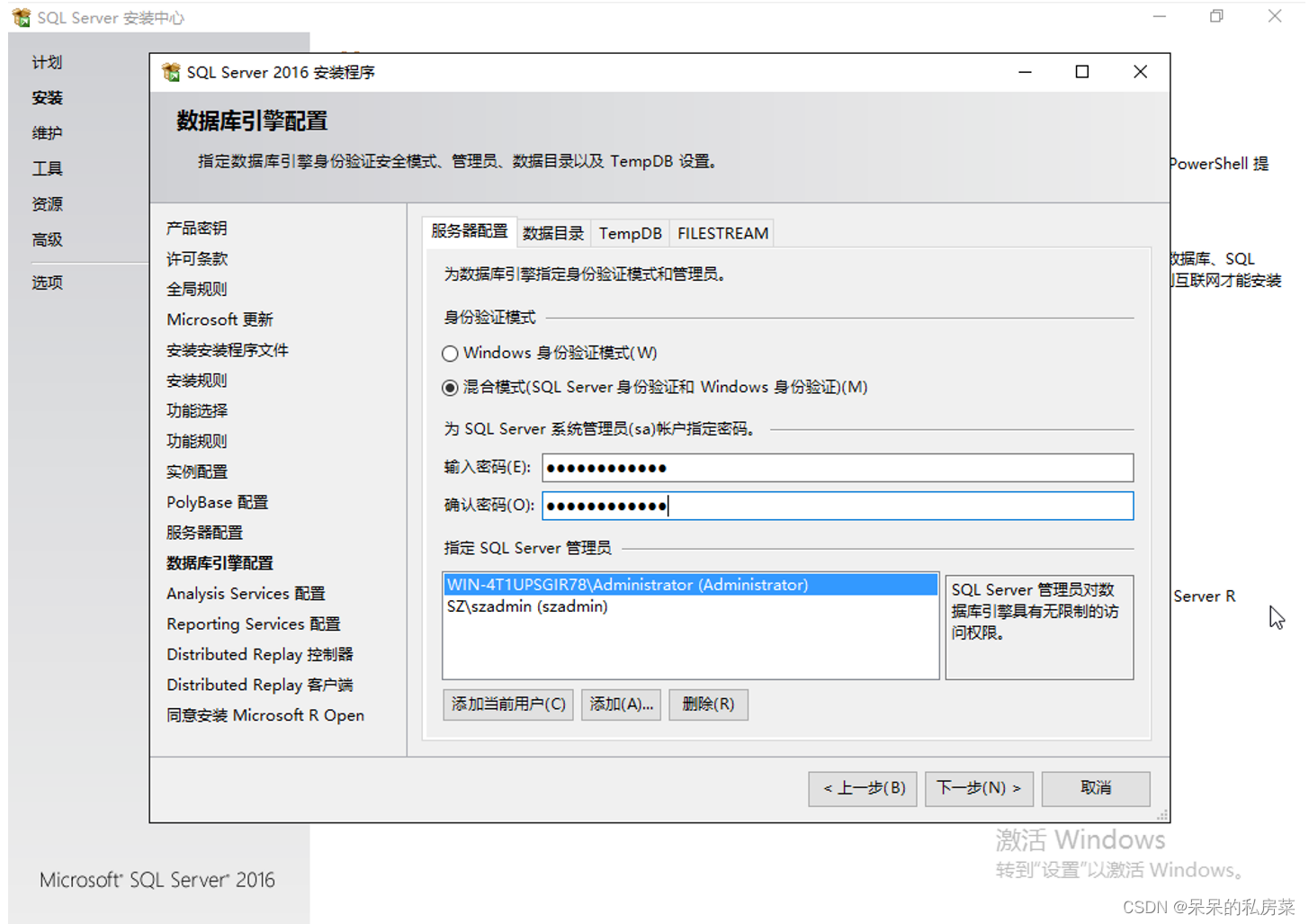Click Microsoft 更新 step
The height and width of the screenshot is (924, 1309).
[x=220, y=319]
